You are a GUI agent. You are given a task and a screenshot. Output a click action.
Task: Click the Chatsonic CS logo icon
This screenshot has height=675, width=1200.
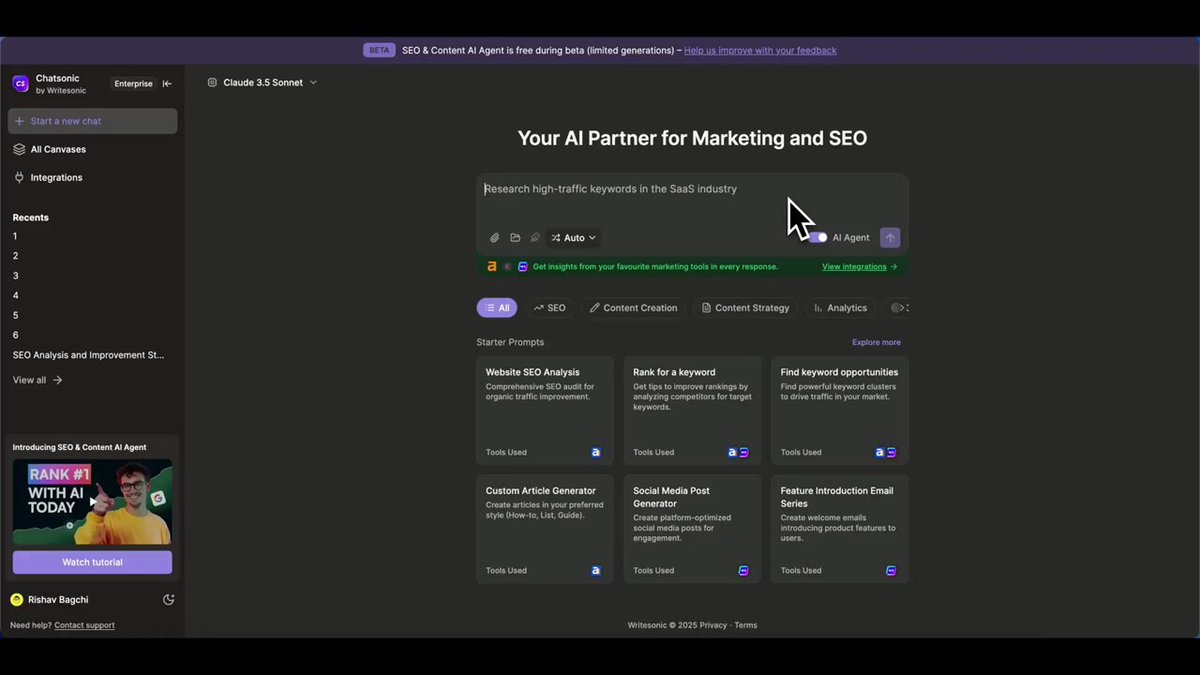click(20, 84)
